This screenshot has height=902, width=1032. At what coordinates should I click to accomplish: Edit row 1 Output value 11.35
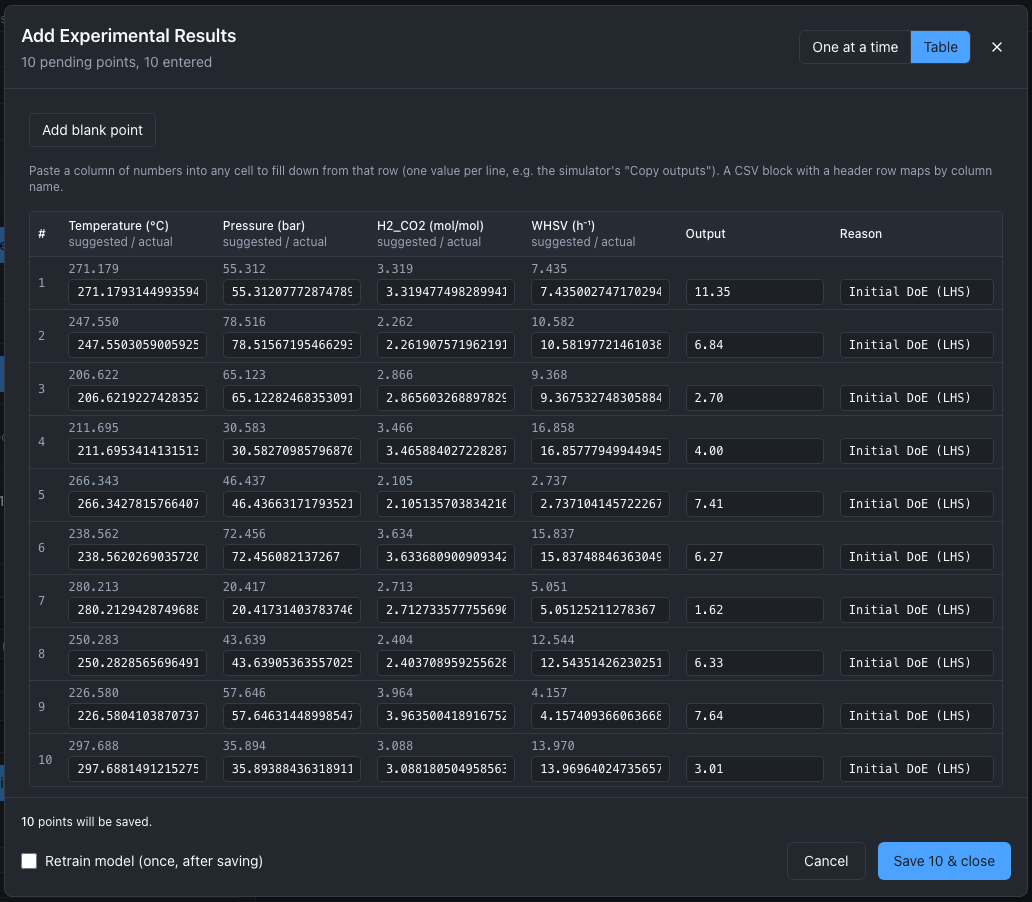pos(754,292)
